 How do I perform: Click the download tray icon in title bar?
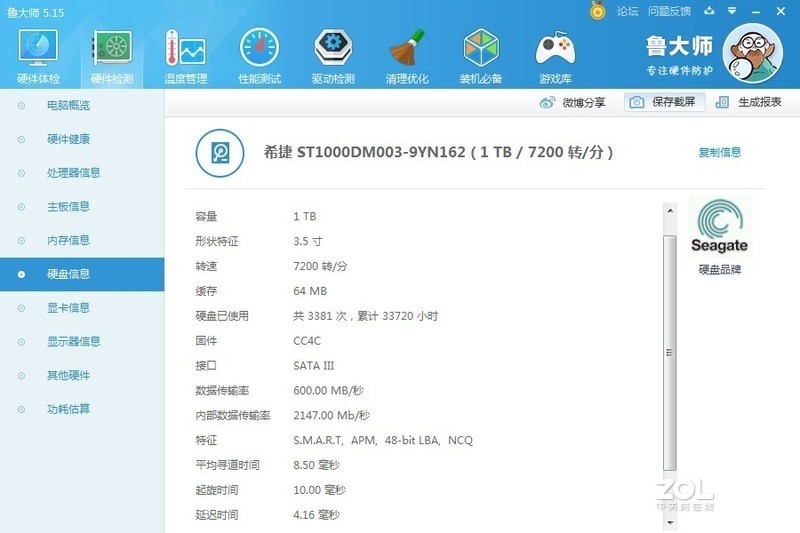point(709,11)
